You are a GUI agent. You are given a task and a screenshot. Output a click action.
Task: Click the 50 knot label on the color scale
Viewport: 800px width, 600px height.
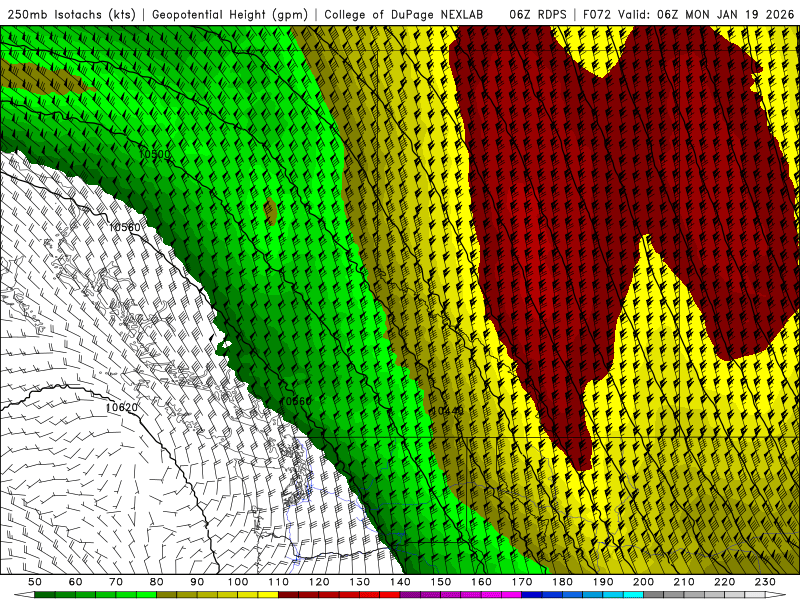34,582
